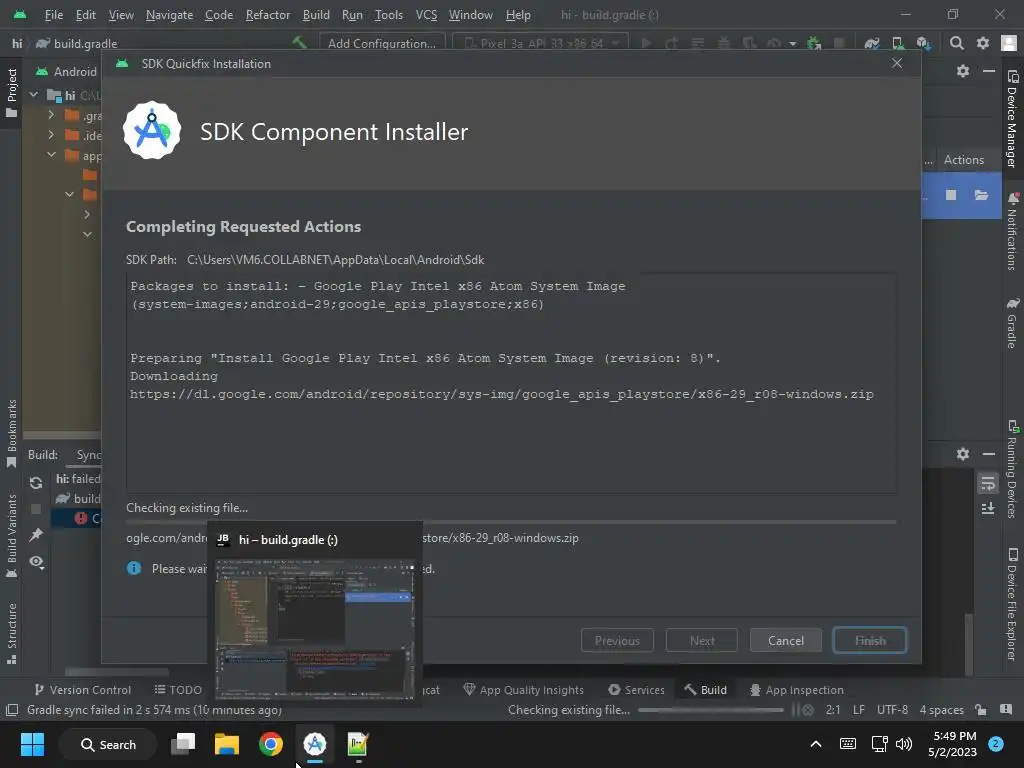Image resolution: width=1024 pixels, height=768 pixels.
Task: Click the Previous button in SDK installer
Action: tap(617, 640)
